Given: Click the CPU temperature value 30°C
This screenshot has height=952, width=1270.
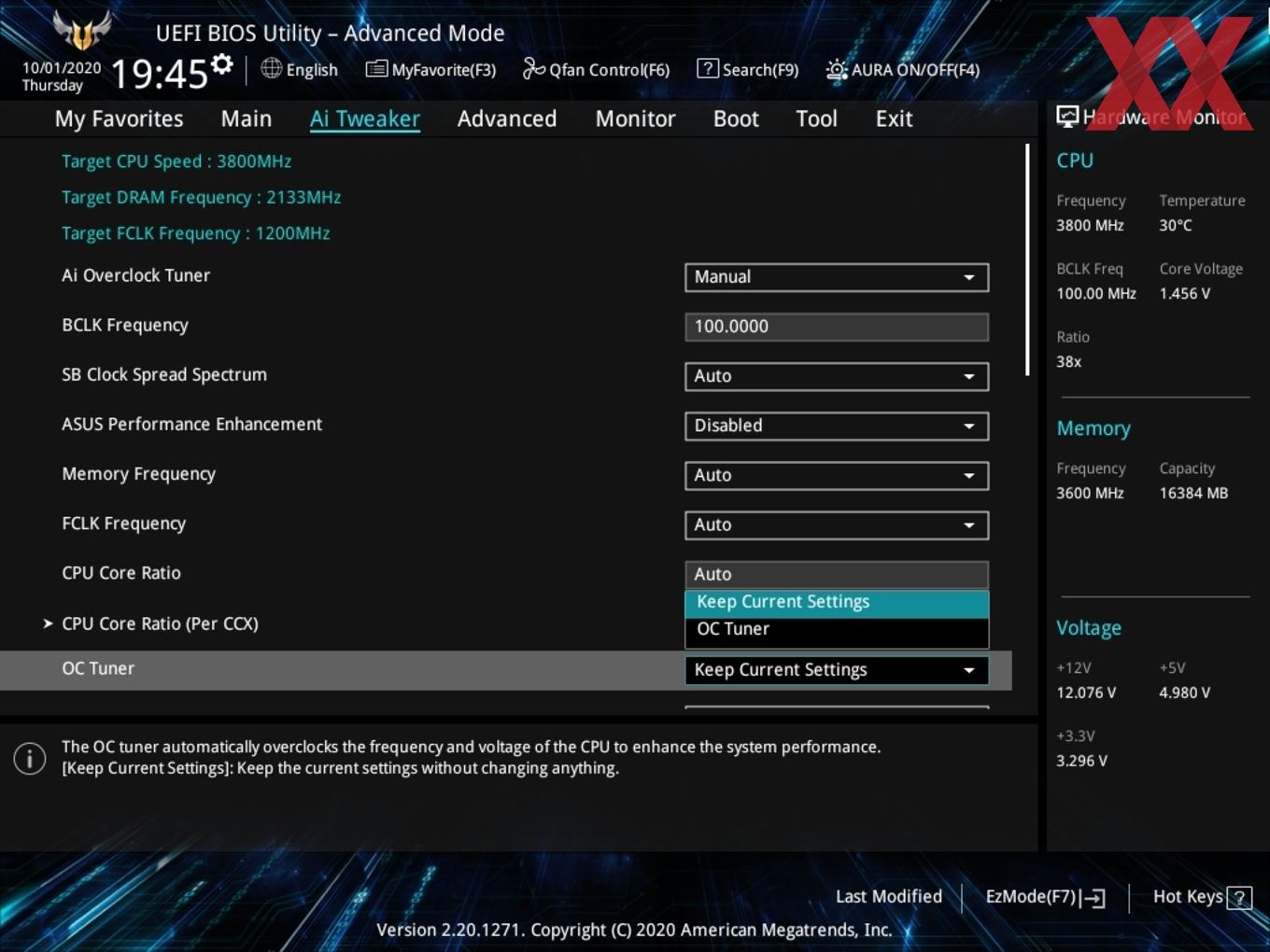Looking at the screenshot, I should pos(1176,226).
